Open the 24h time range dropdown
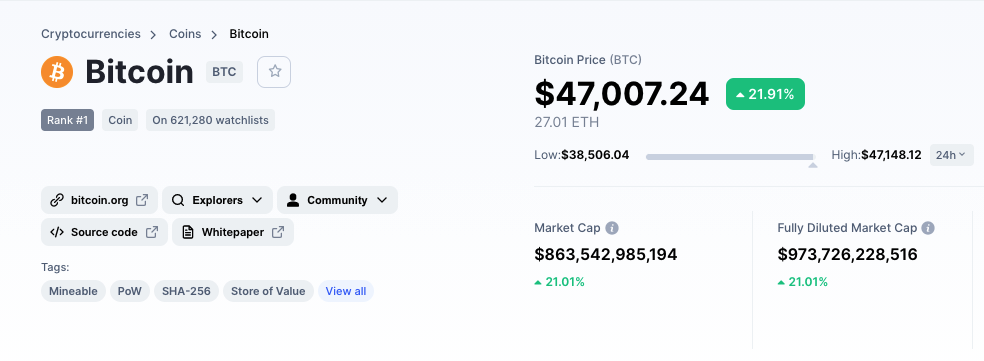Screen dimensions: 984x361 click(951, 155)
